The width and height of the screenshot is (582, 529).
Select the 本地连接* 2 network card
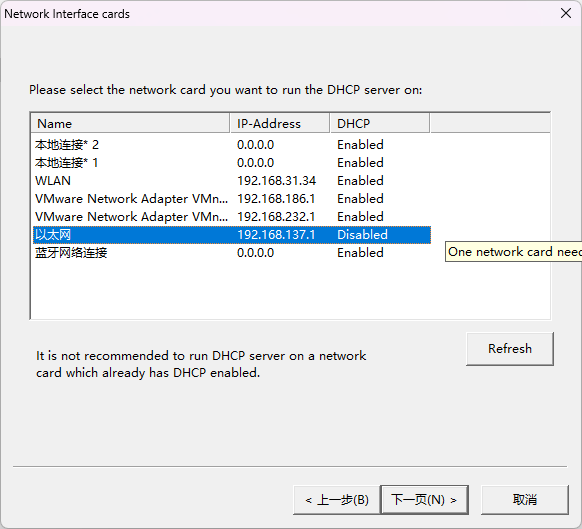232,144
